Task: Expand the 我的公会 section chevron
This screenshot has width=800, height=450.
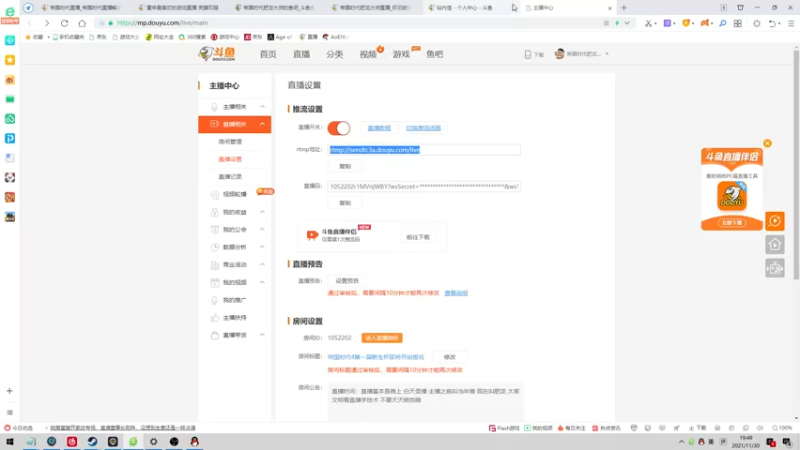Action: tap(262, 230)
